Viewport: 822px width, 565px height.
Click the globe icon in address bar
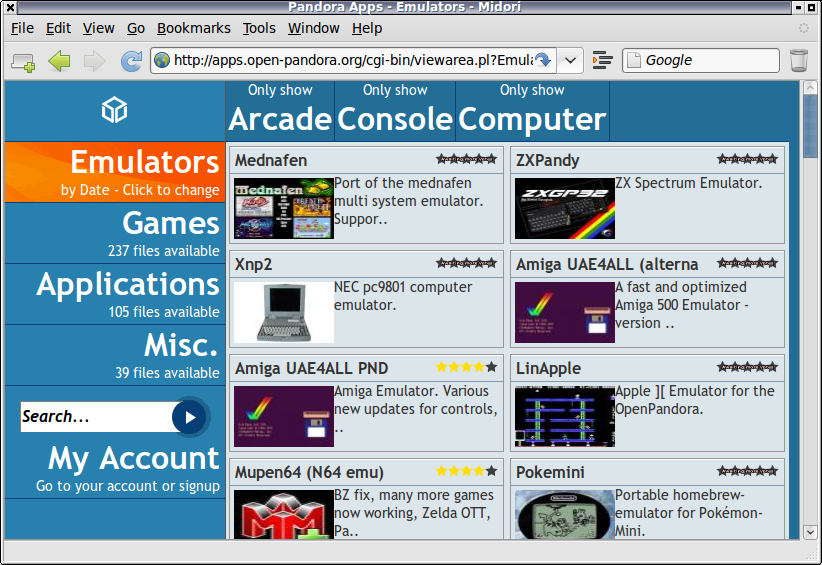(162, 61)
